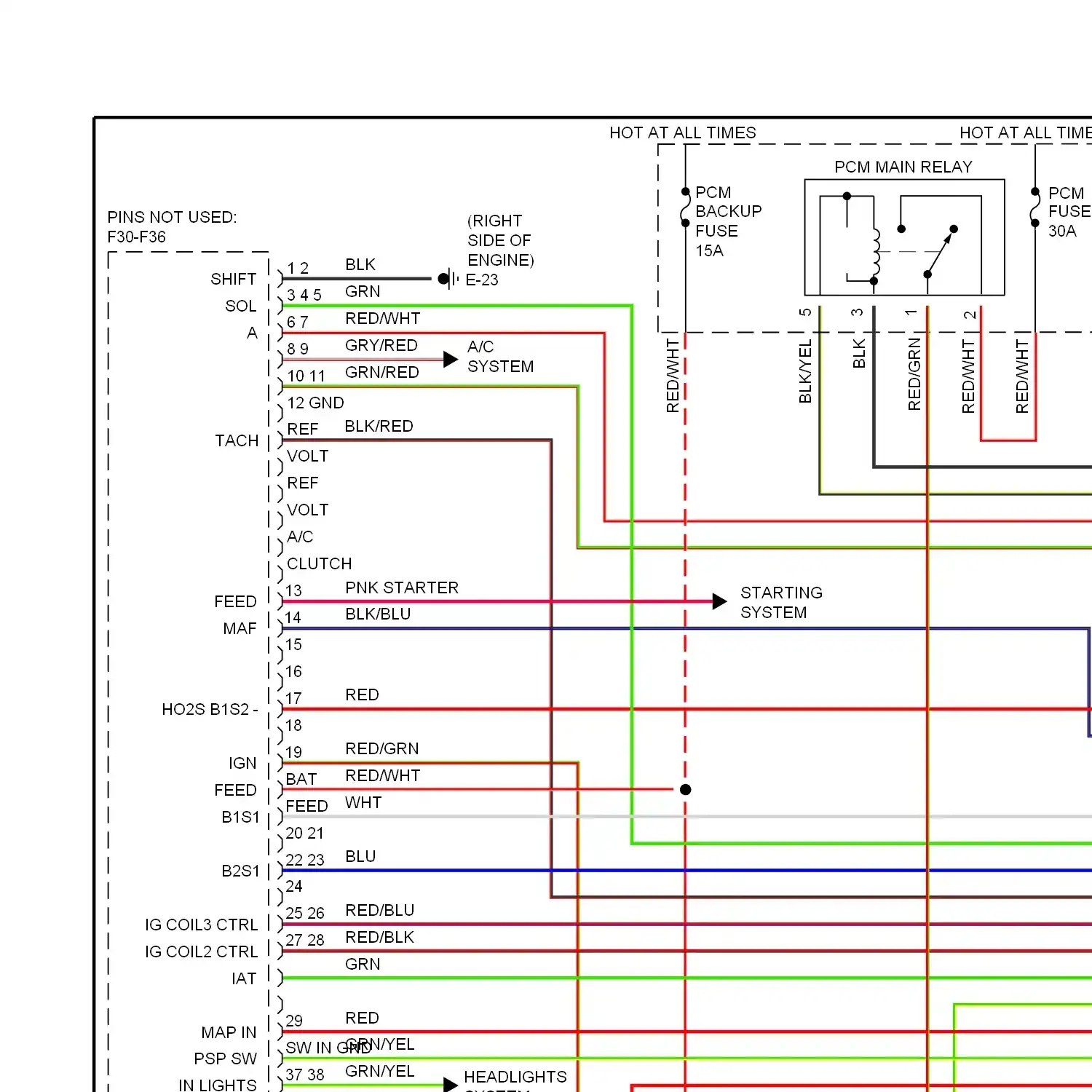Click the RED label at pin 17
Screen dimensions: 1092x1092
tap(362, 695)
